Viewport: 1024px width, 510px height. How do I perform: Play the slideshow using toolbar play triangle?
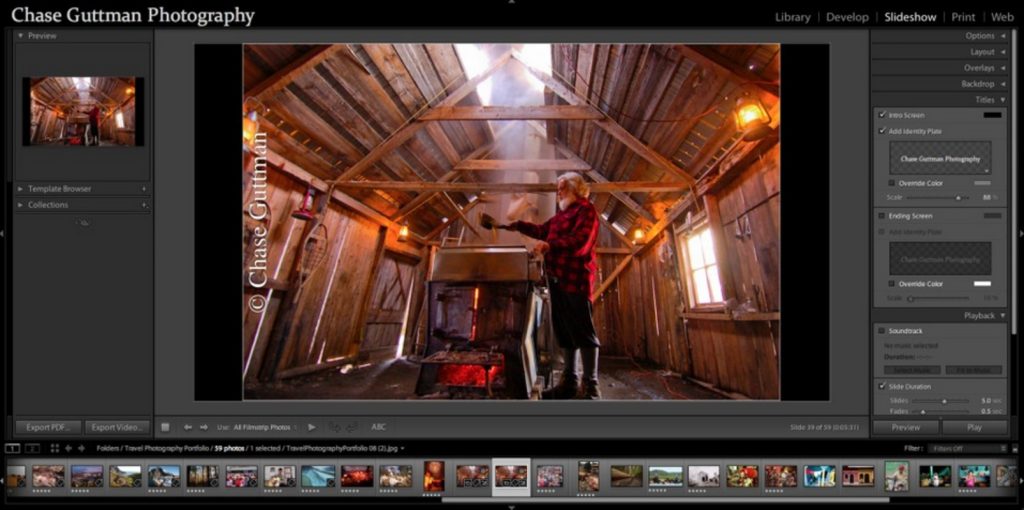312,427
